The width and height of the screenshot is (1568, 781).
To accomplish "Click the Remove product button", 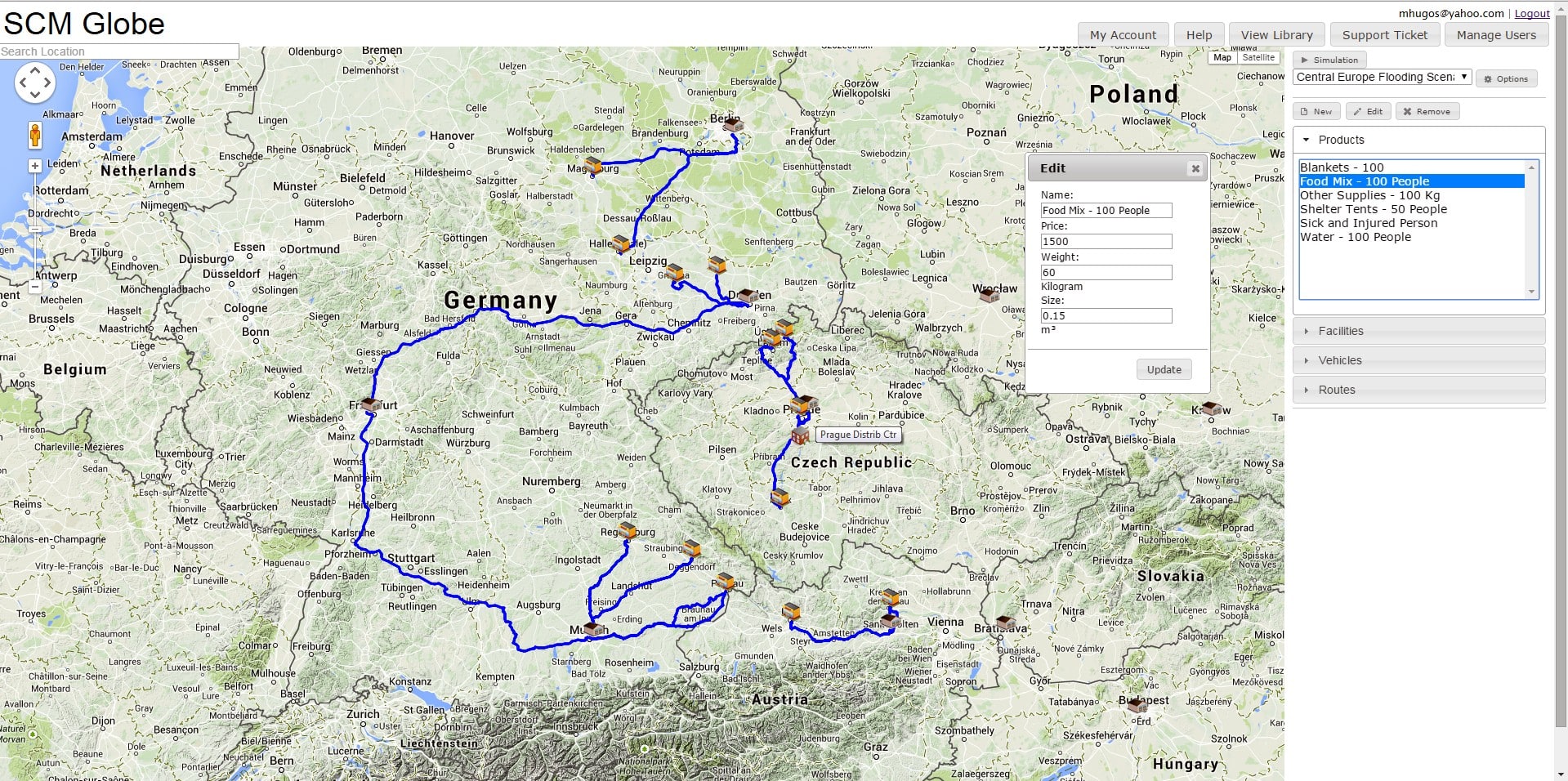I will point(1427,112).
